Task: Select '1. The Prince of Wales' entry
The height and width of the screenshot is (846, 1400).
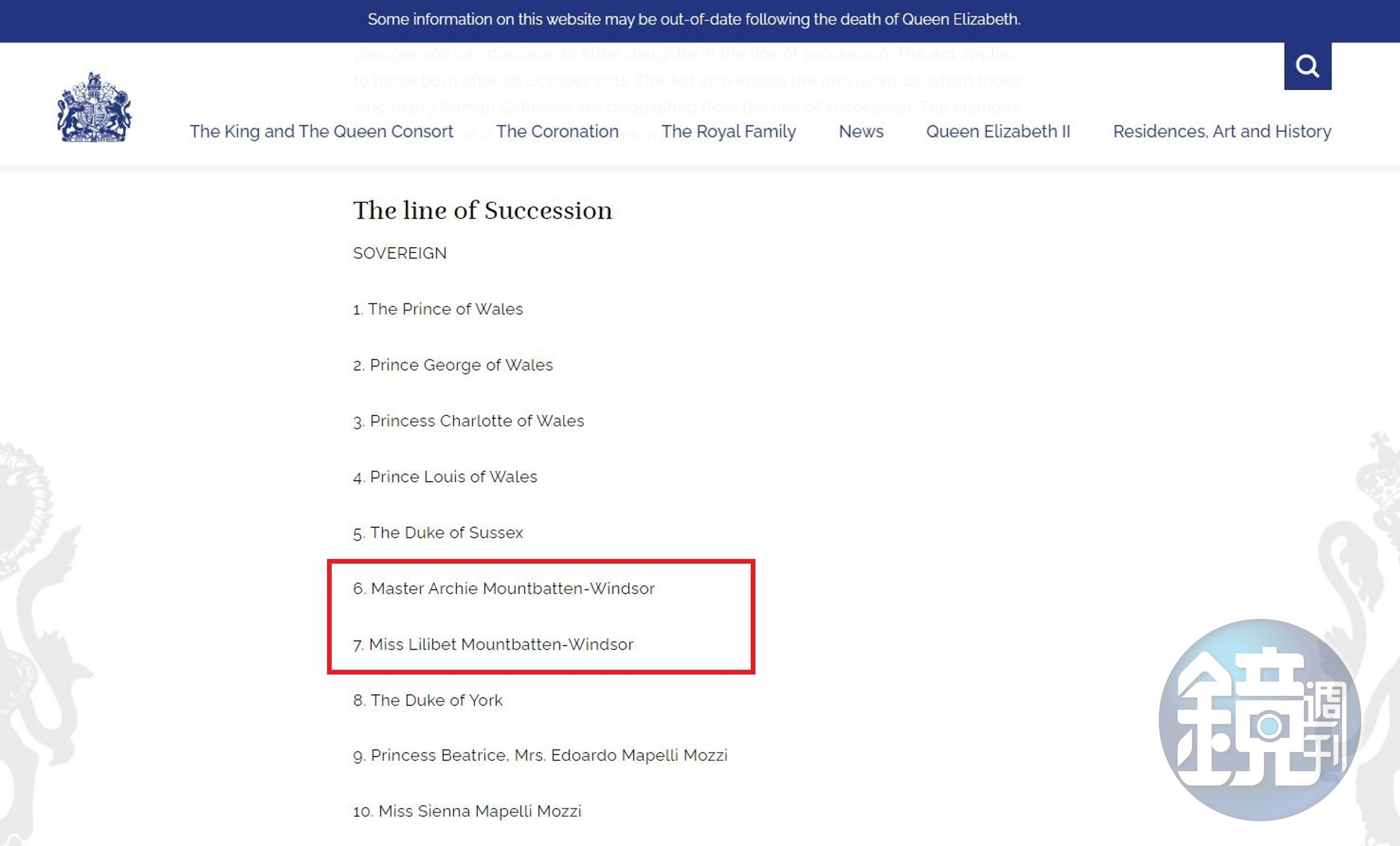Action: pyautogui.click(x=438, y=309)
